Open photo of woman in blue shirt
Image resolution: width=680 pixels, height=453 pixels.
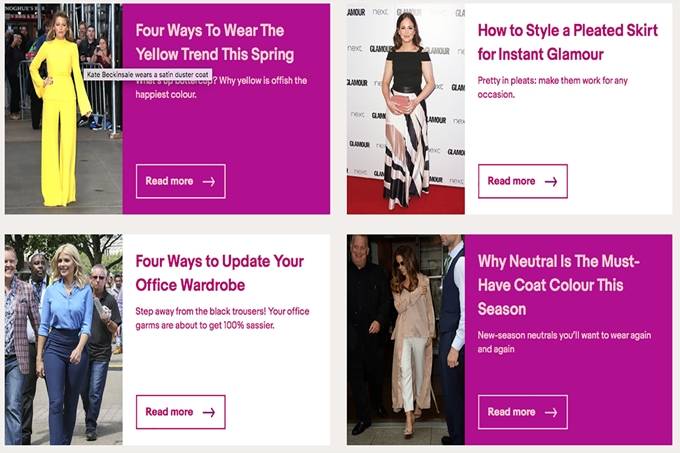click(63, 340)
